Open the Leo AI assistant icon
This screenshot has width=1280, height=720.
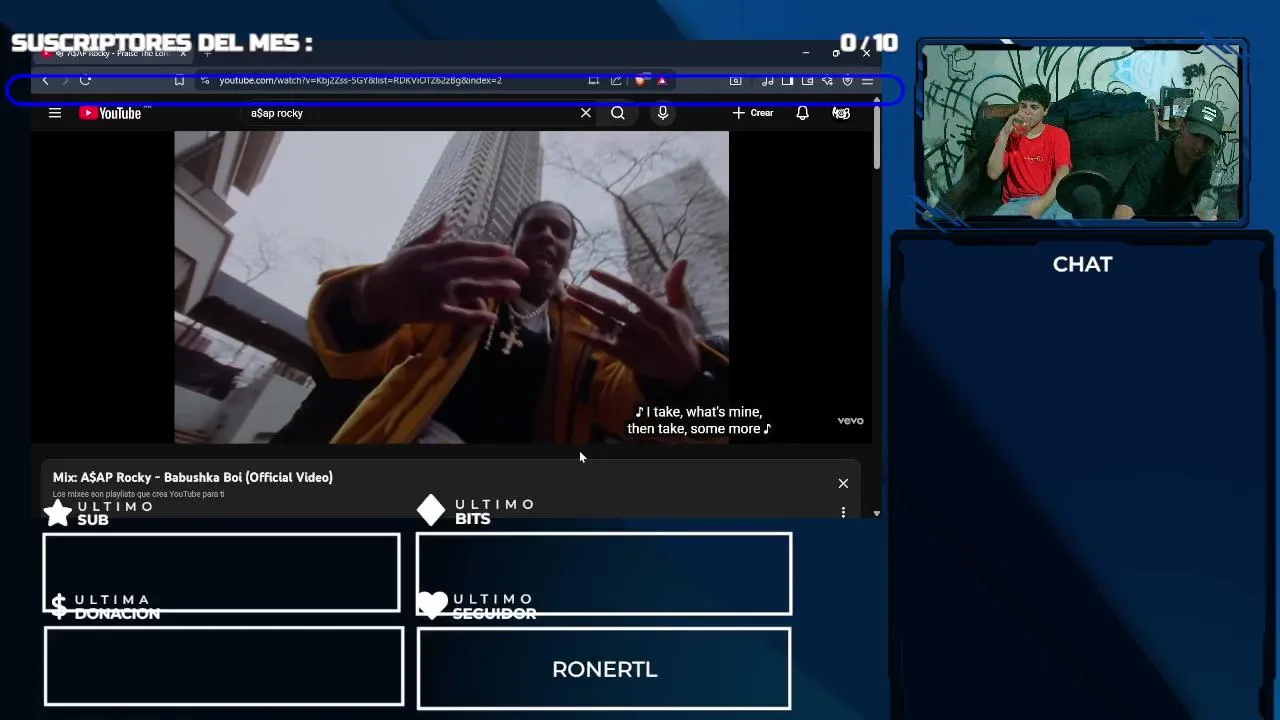pyautogui.click(x=827, y=81)
